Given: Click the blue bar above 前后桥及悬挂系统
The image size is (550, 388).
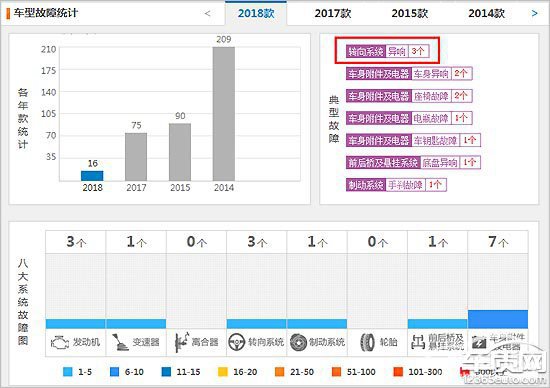Looking at the screenshot, I should [x=437, y=324].
